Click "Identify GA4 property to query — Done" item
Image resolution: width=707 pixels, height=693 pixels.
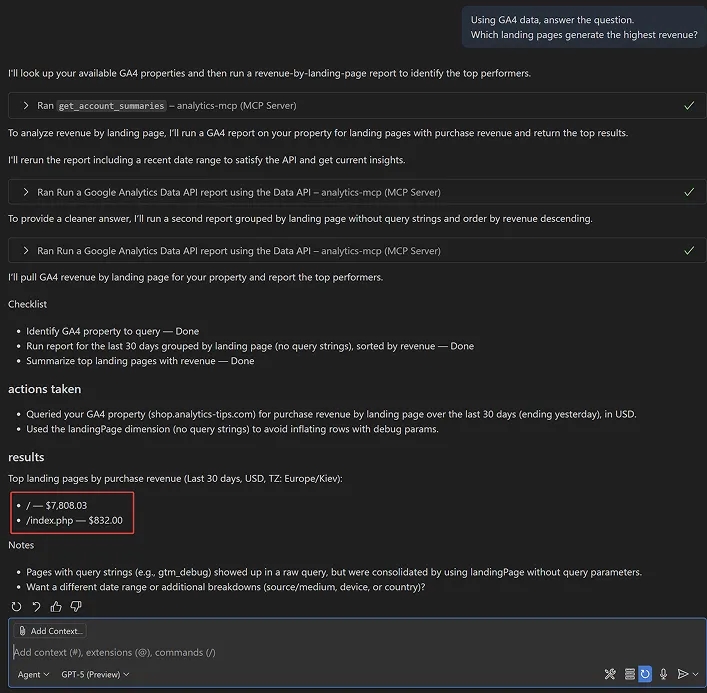click(x=113, y=331)
